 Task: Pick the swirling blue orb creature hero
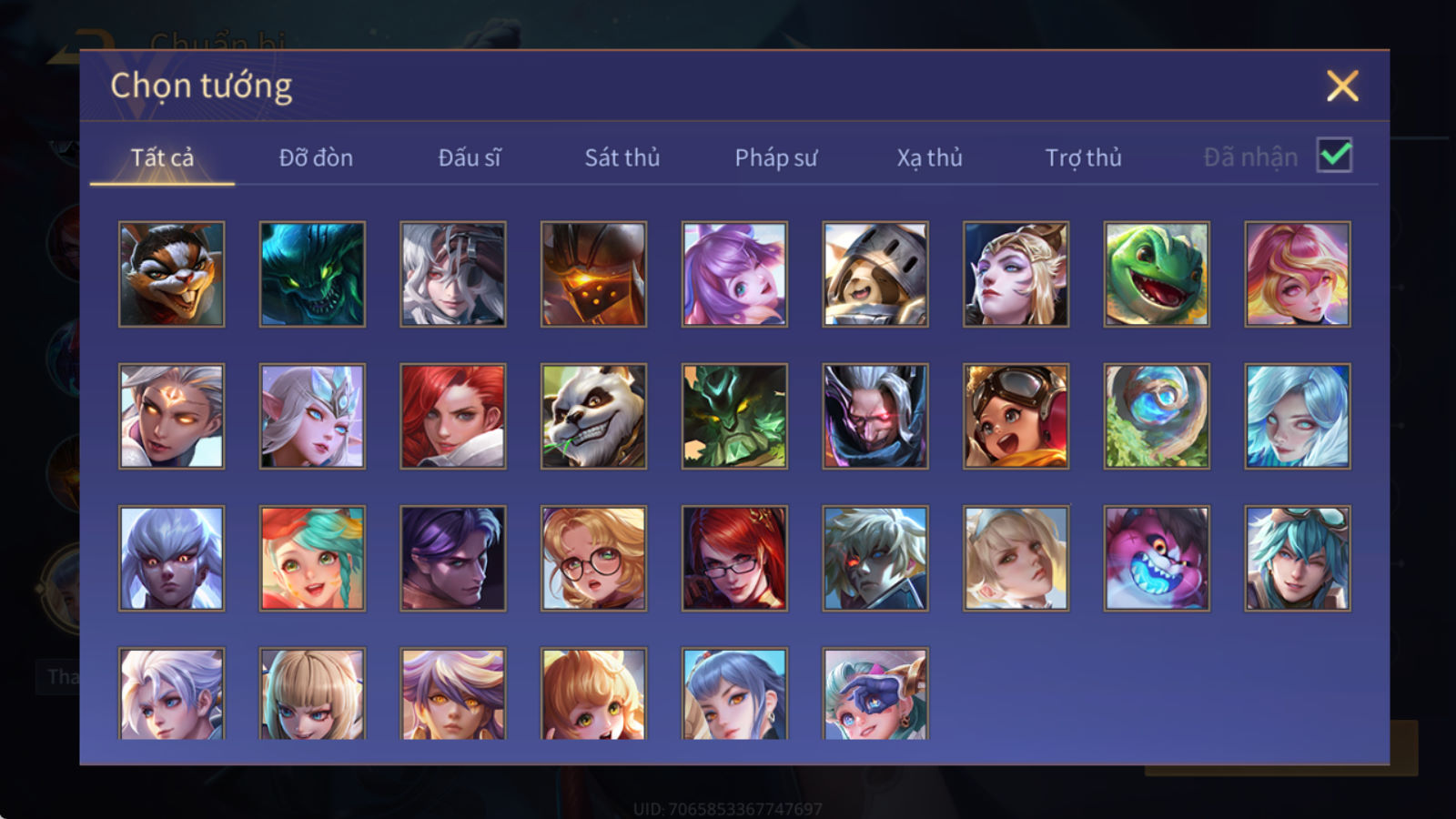tap(1157, 416)
